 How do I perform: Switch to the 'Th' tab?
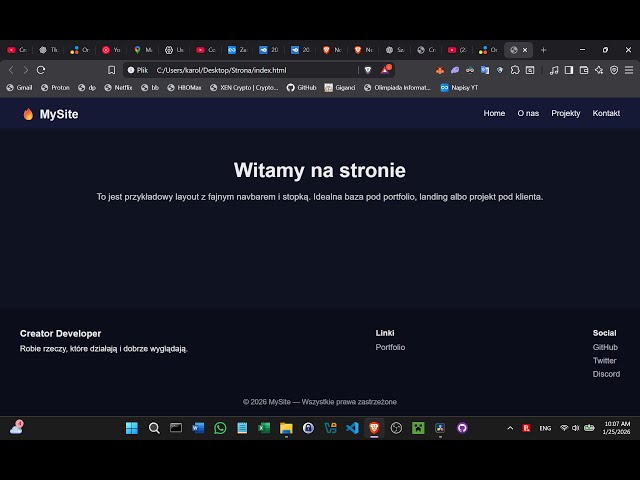pyautogui.click(x=49, y=50)
